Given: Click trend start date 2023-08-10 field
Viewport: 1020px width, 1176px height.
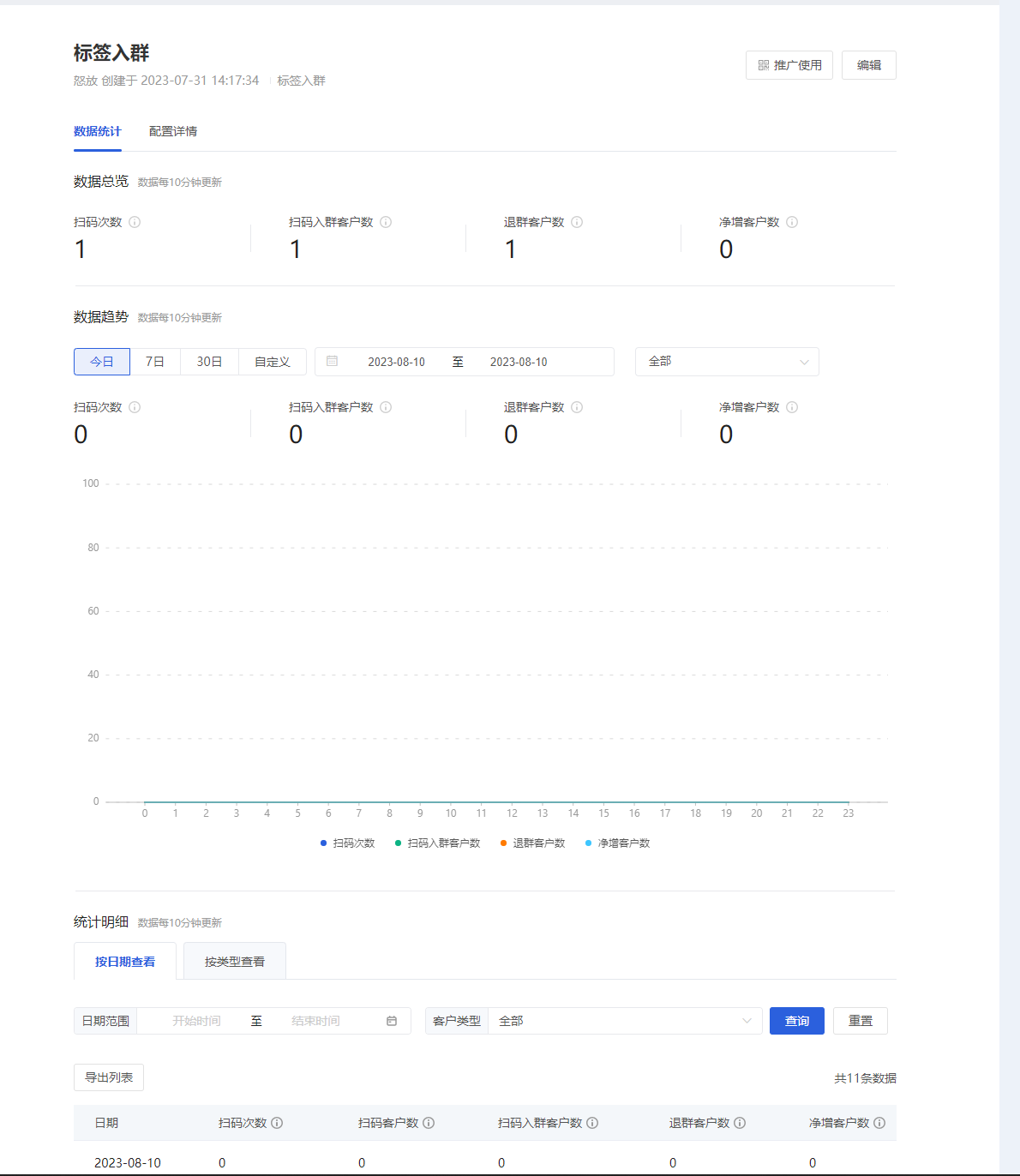Looking at the screenshot, I should click(x=396, y=362).
